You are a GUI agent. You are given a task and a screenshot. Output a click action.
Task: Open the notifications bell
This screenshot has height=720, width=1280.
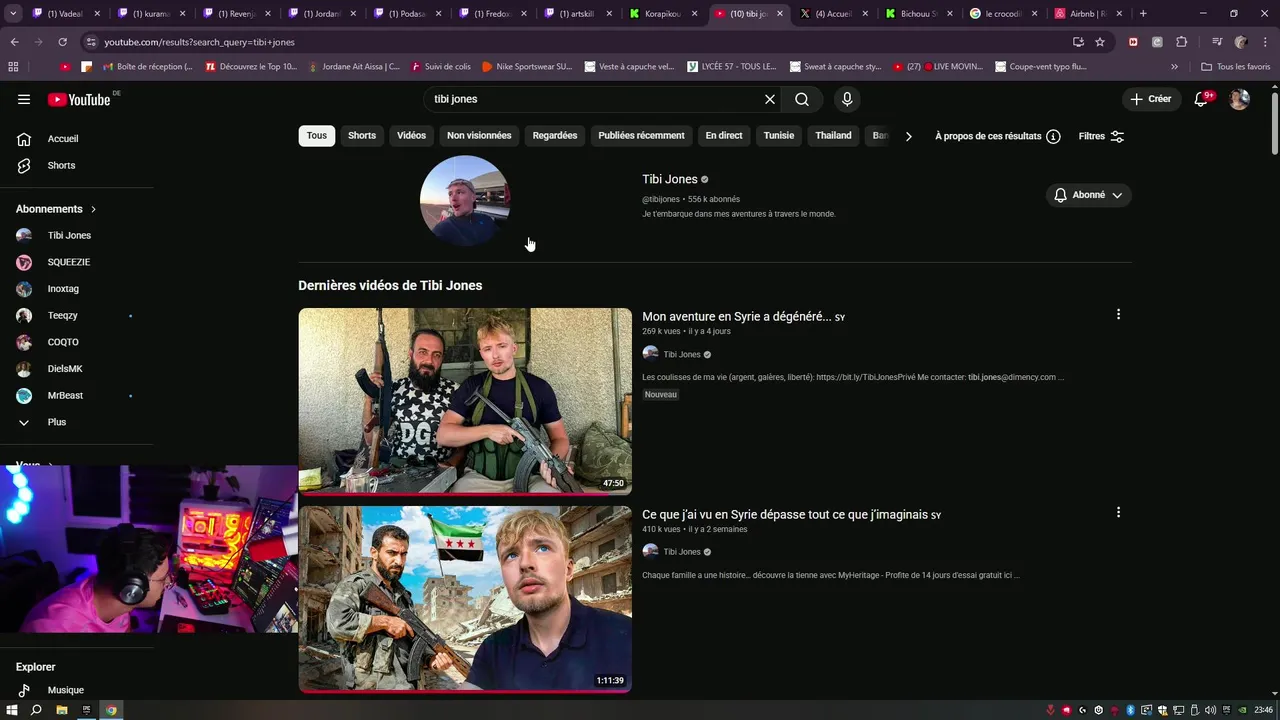click(1202, 99)
